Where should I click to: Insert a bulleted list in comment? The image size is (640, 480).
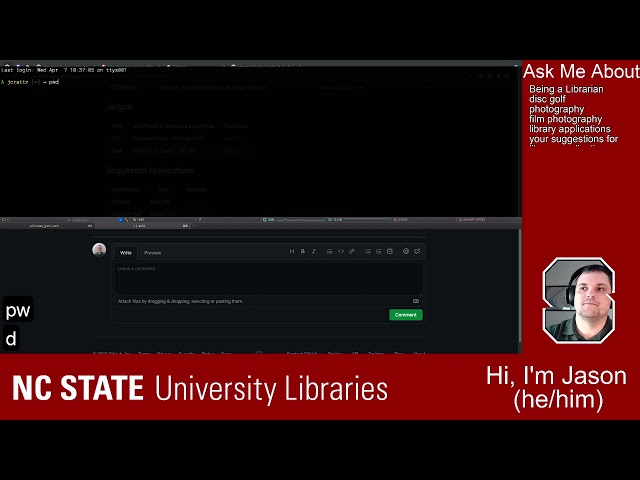[368, 251]
